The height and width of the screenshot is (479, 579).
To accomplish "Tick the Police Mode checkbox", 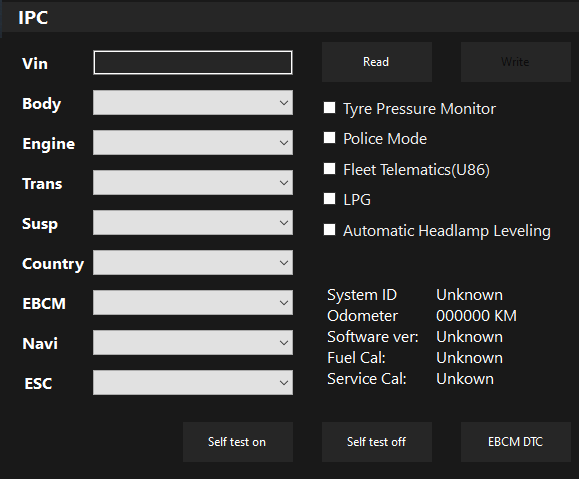I will 329,138.
